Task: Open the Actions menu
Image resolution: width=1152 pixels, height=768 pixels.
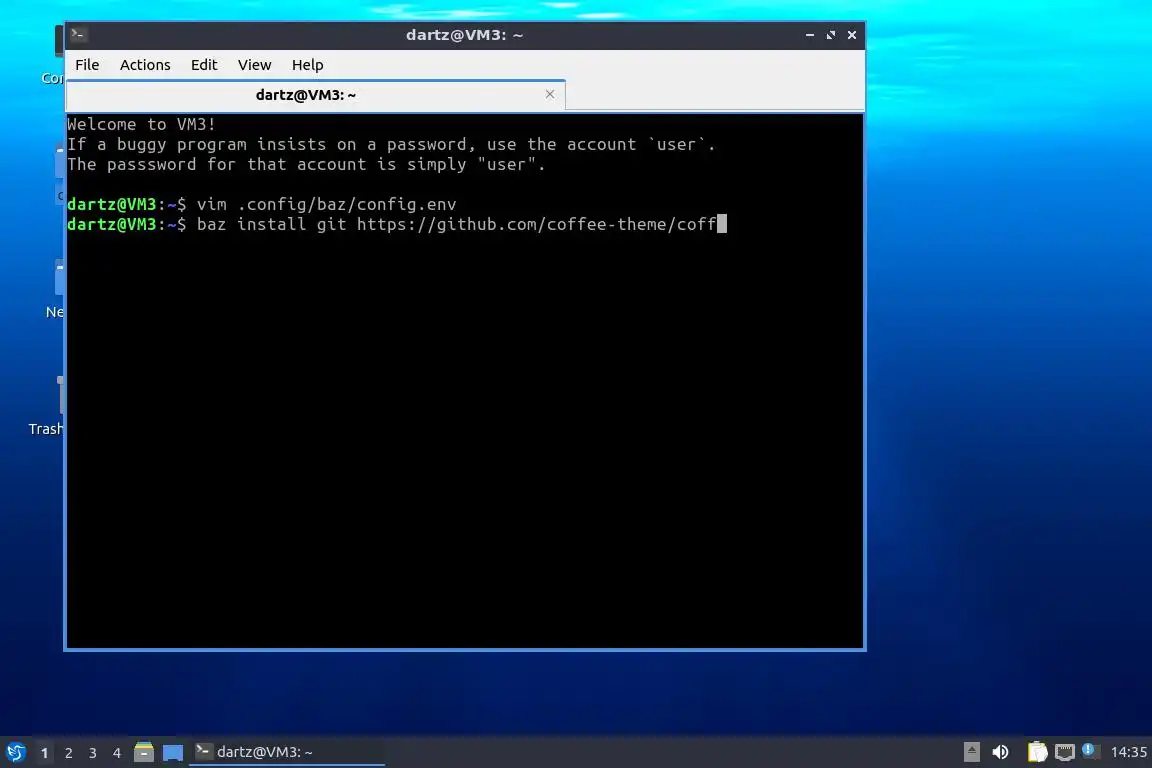Action: (x=145, y=65)
